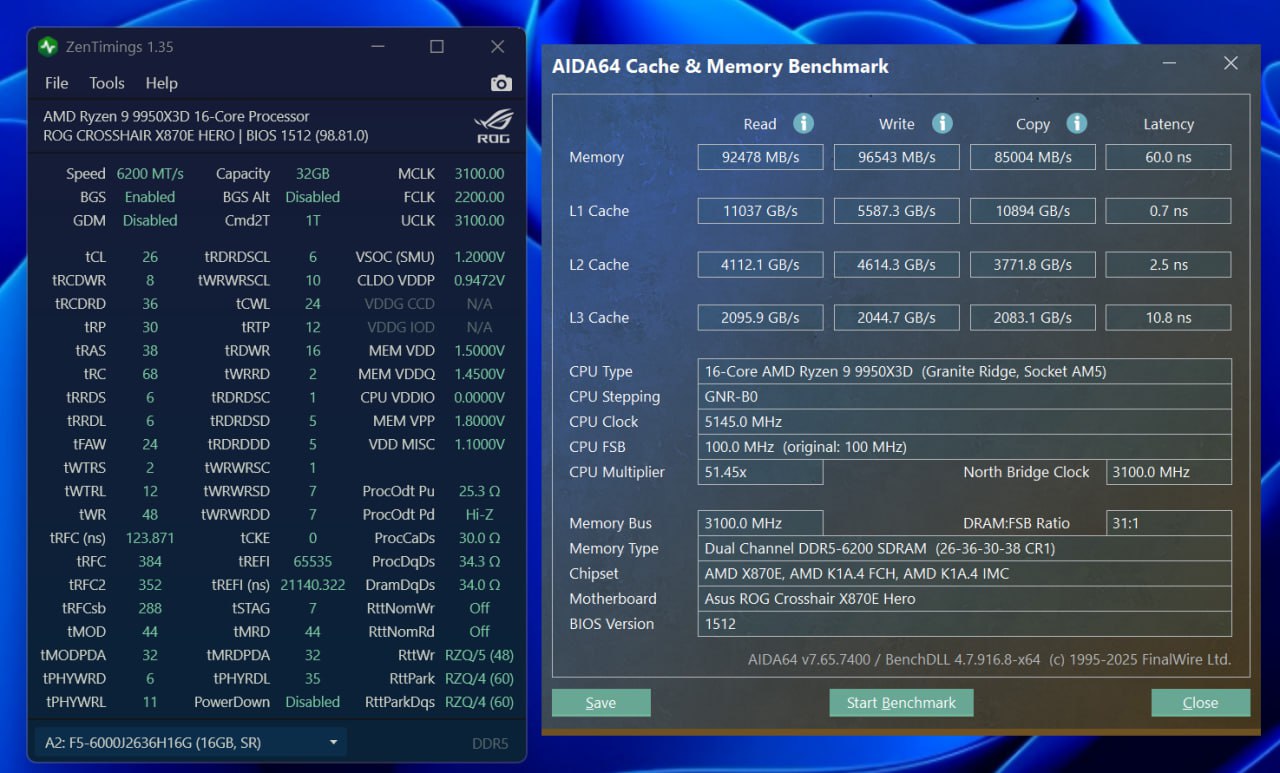Click the L2 Cache latency 2.5 ns field

tap(1168, 265)
